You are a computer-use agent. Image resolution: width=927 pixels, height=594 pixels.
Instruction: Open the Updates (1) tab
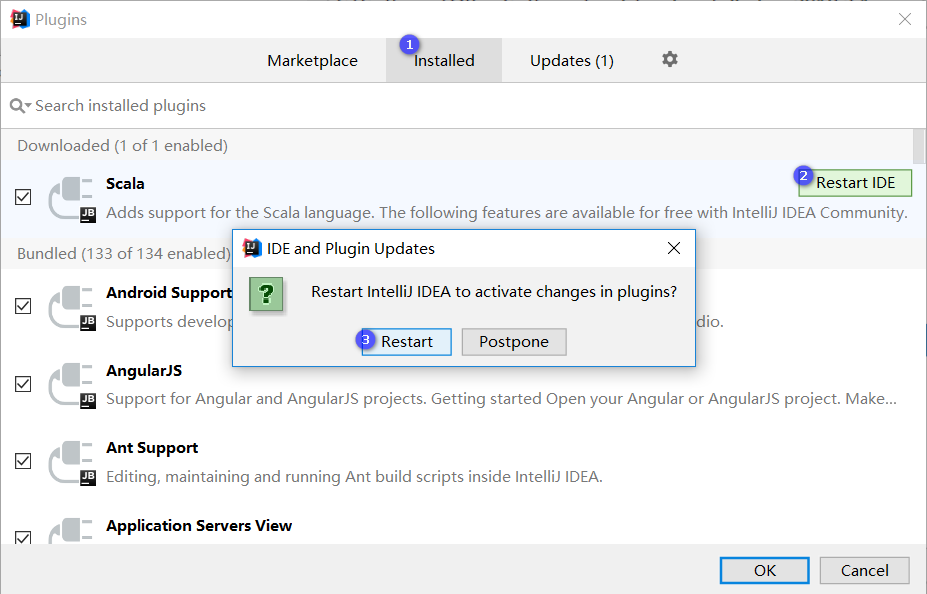coord(571,61)
